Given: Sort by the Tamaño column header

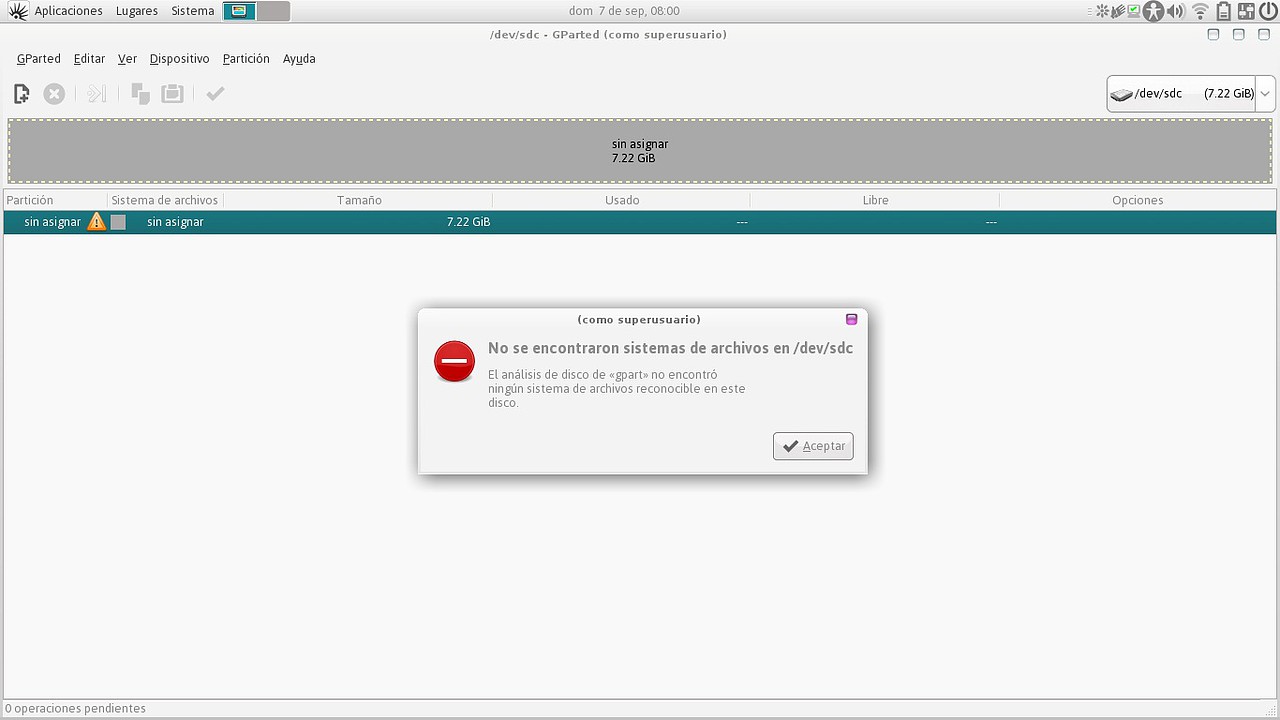Looking at the screenshot, I should (359, 200).
